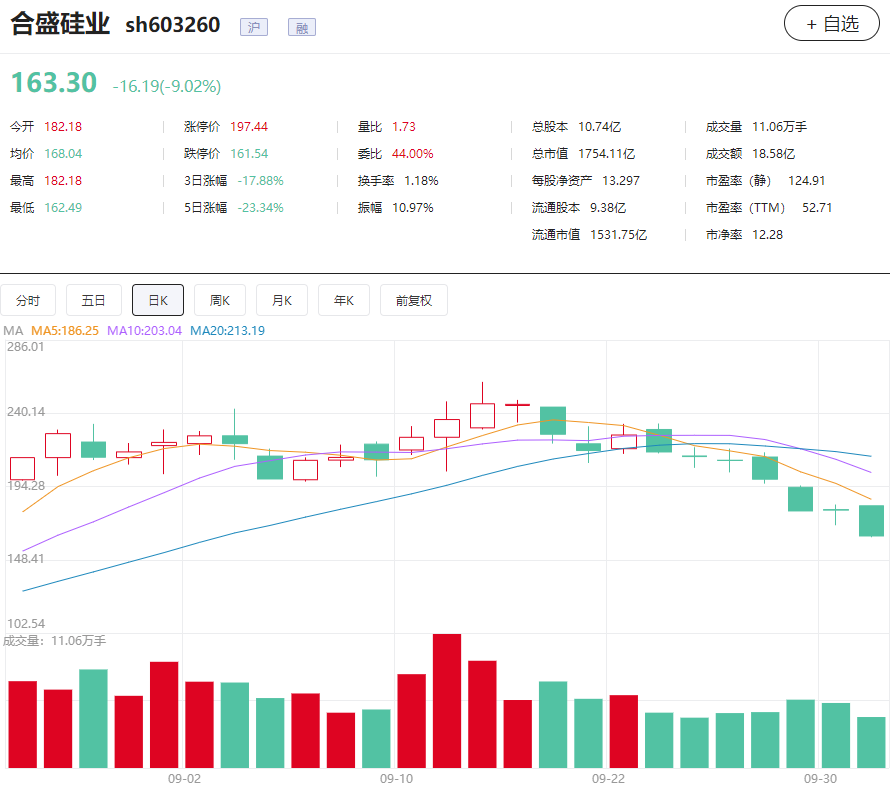Click the 振幅 value 10.97%

pos(413,207)
